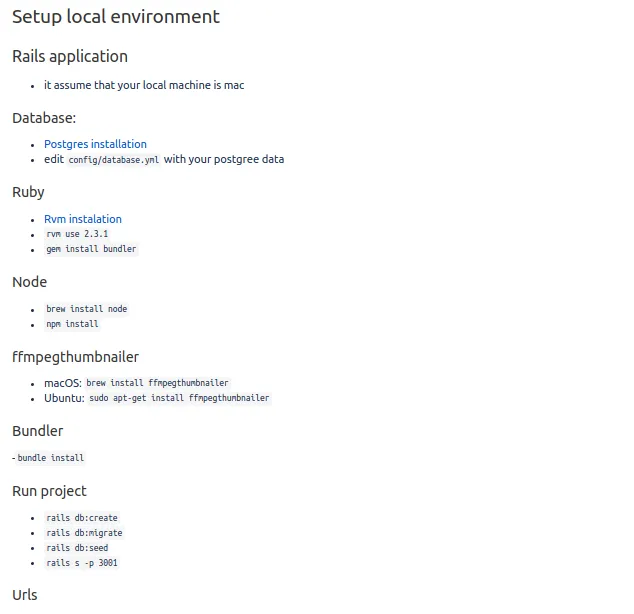The image size is (634, 614).
Task: Click the brew install node command
Action: point(87,309)
